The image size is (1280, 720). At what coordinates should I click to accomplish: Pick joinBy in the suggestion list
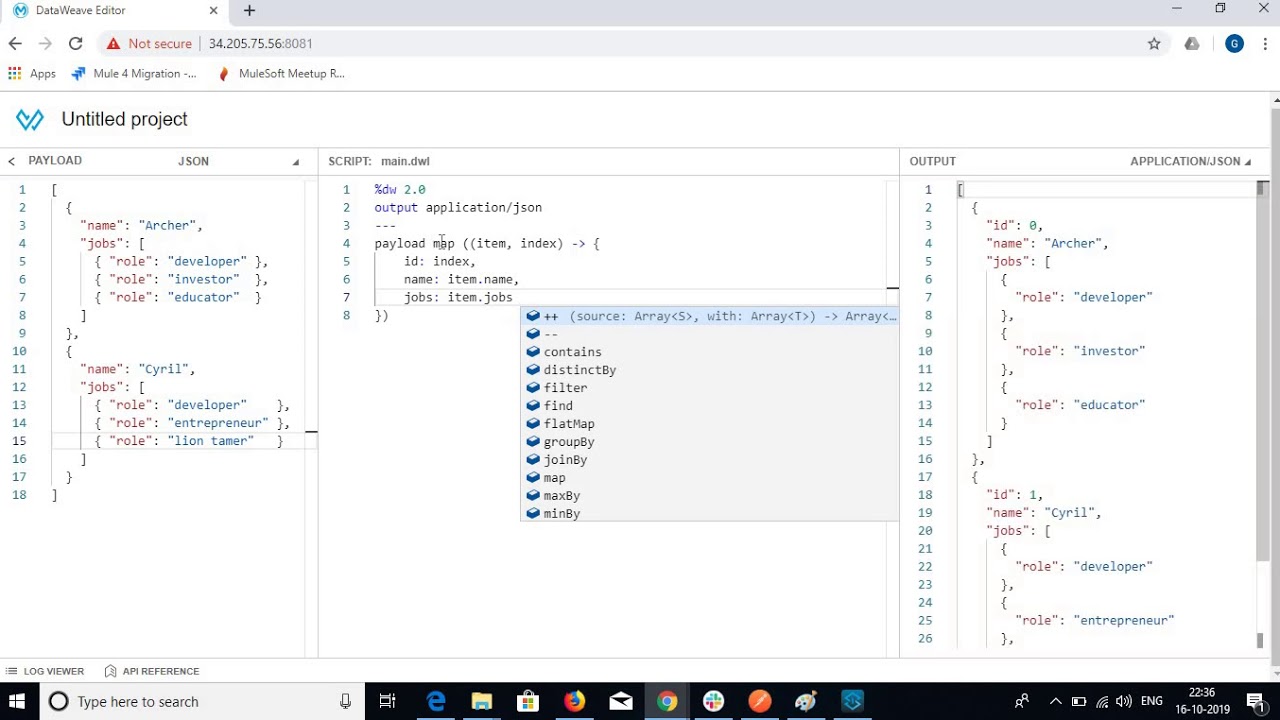point(710,460)
